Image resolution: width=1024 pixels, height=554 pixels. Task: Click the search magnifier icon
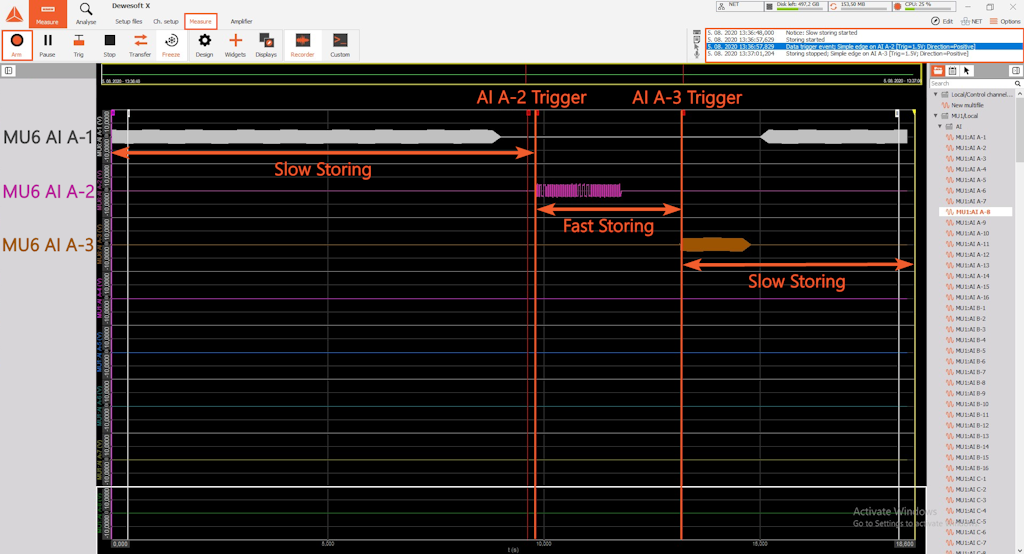tap(1017, 84)
